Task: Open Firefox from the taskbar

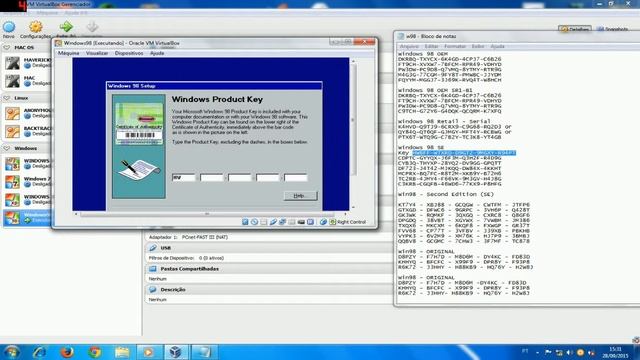Action: (67, 352)
